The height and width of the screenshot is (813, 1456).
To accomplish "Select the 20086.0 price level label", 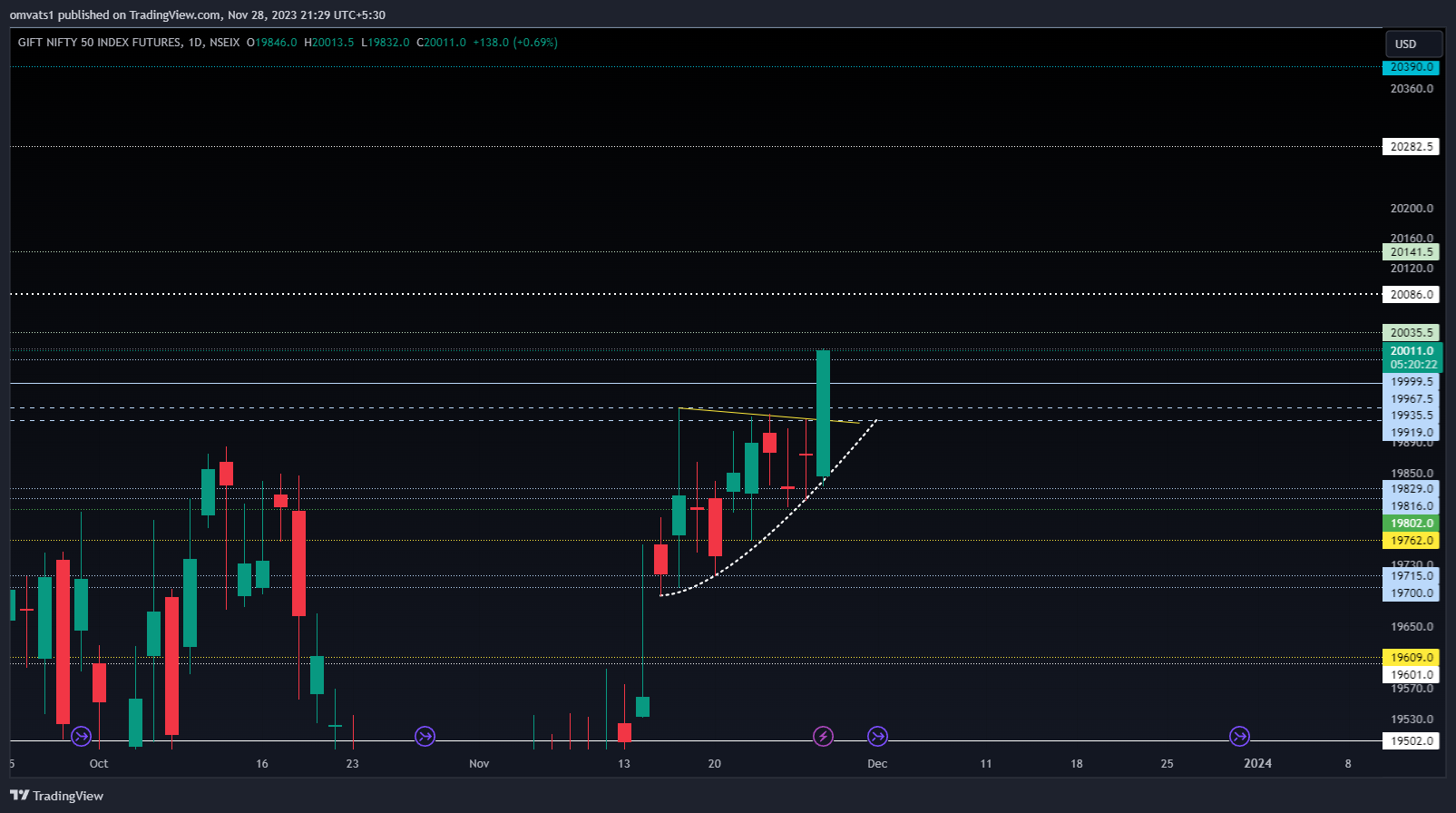I will click(1411, 294).
